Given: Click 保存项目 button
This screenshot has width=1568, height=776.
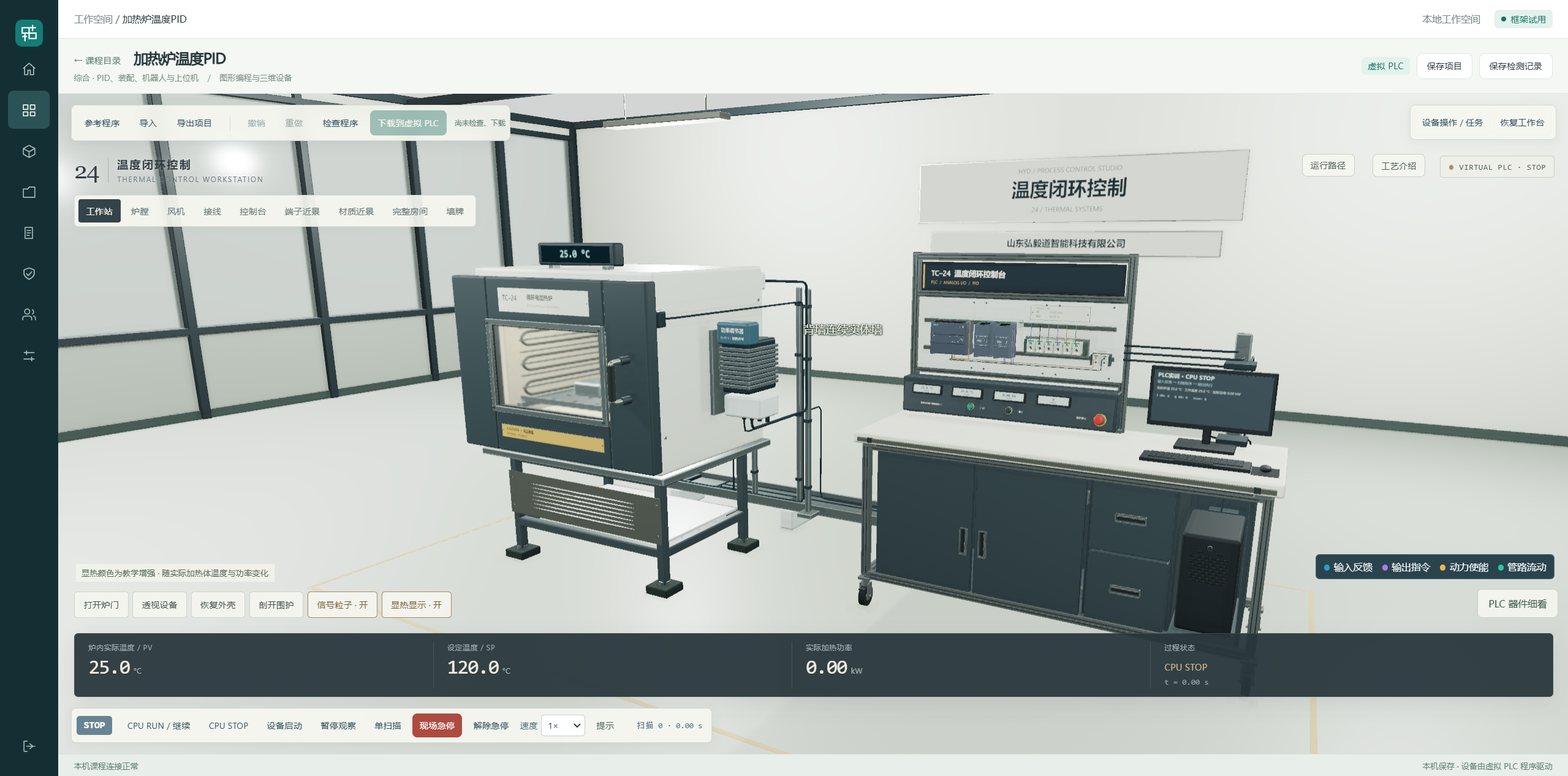Looking at the screenshot, I should pos(1444,66).
